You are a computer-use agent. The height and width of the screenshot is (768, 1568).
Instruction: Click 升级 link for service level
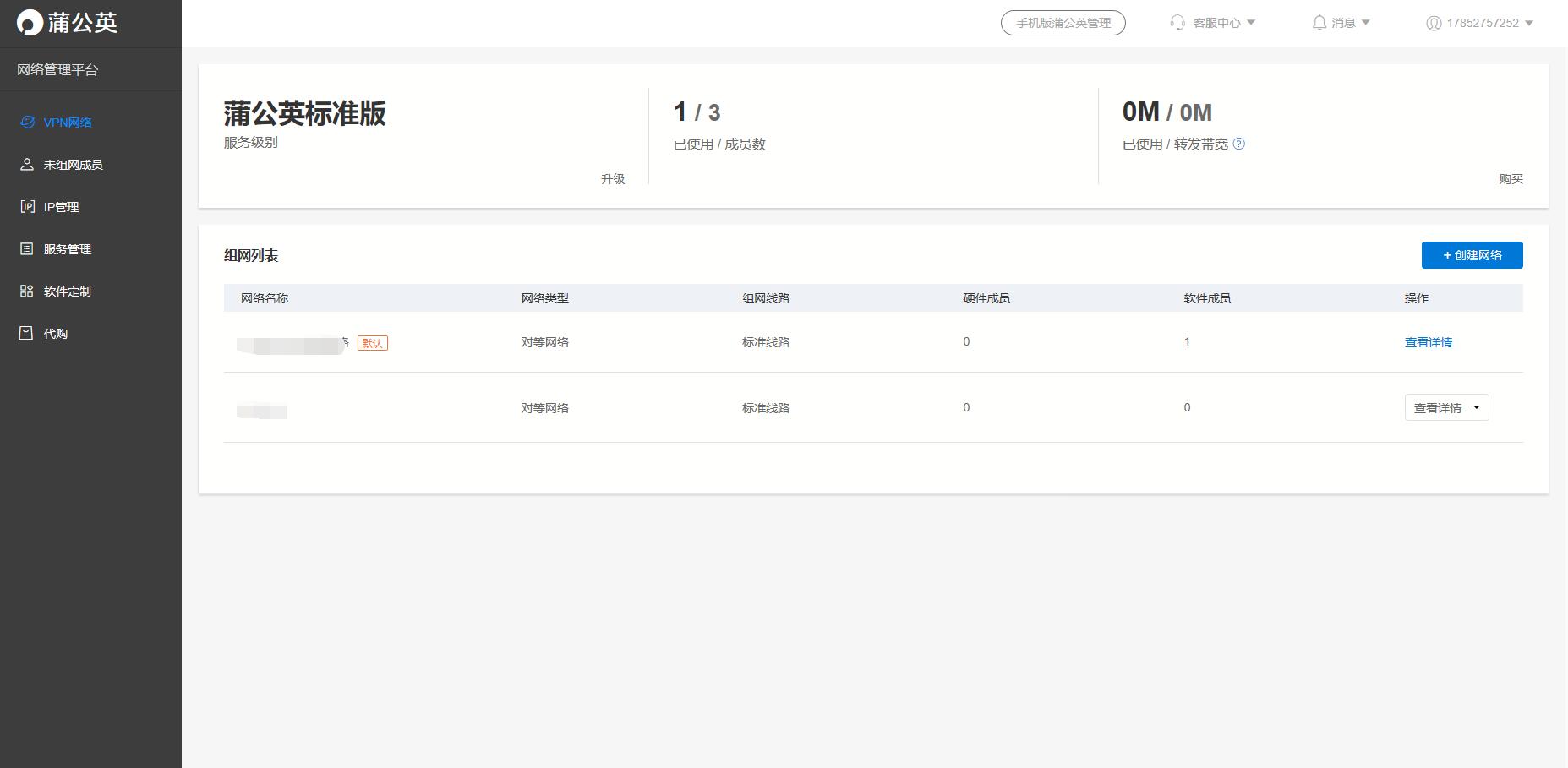(x=613, y=179)
